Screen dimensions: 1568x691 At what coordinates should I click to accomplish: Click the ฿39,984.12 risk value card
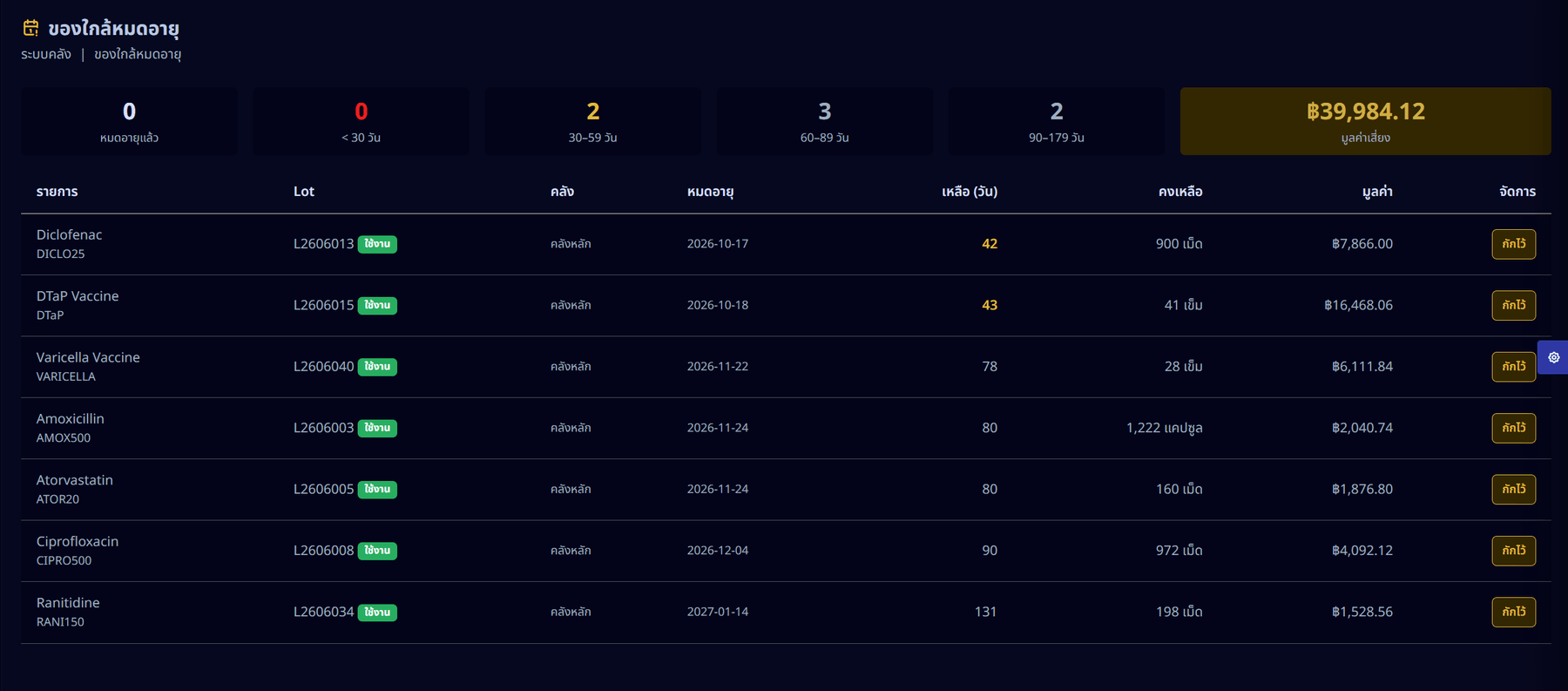pyautogui.click(x=1365, y=121)
